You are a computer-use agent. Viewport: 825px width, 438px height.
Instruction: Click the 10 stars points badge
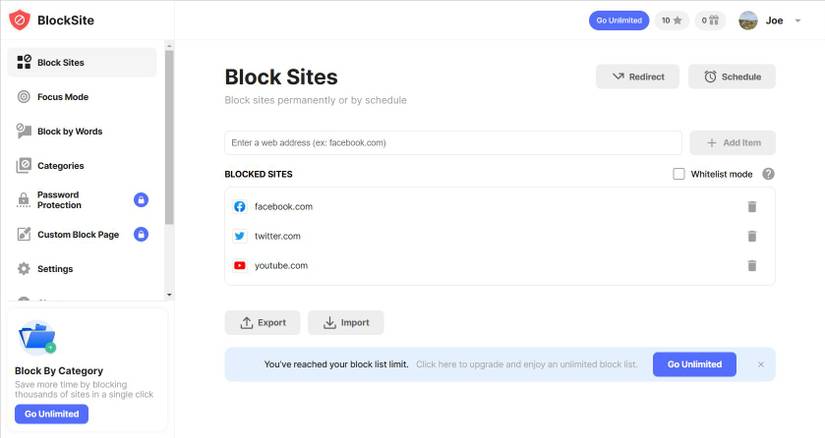coord(672,21)
